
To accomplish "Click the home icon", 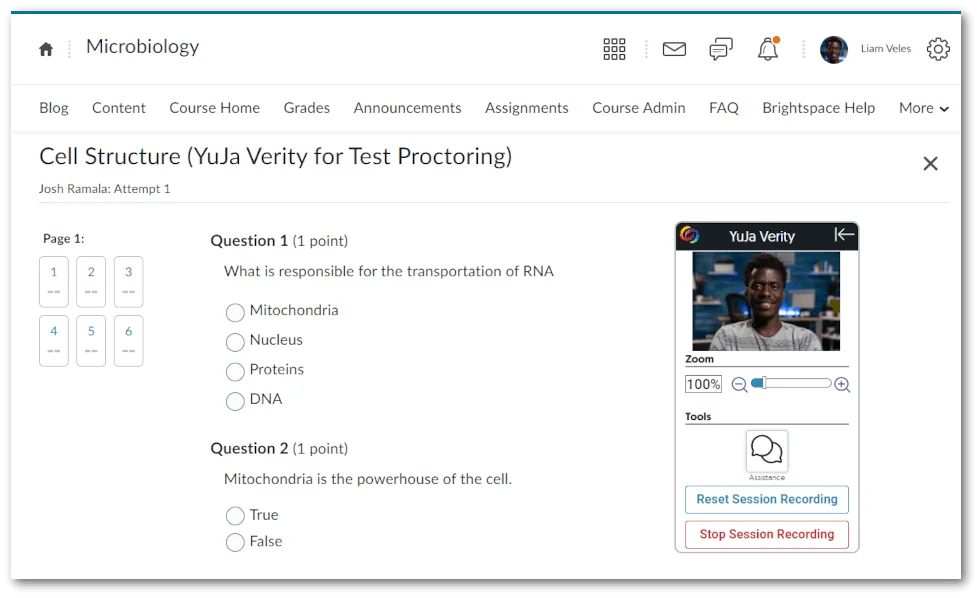I will (45, 48).
